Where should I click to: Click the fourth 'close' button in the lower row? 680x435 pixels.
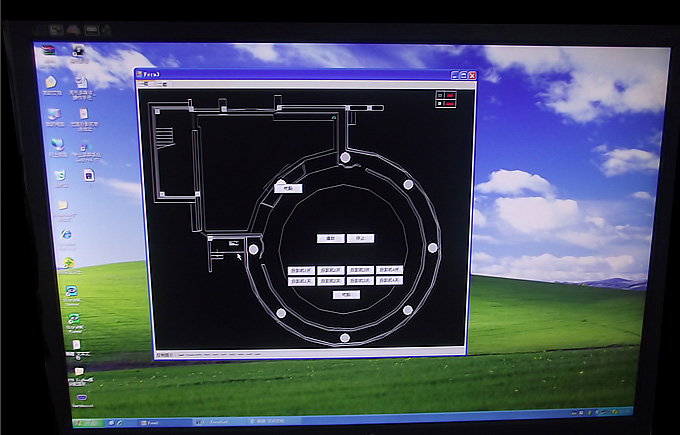point(389,281)
